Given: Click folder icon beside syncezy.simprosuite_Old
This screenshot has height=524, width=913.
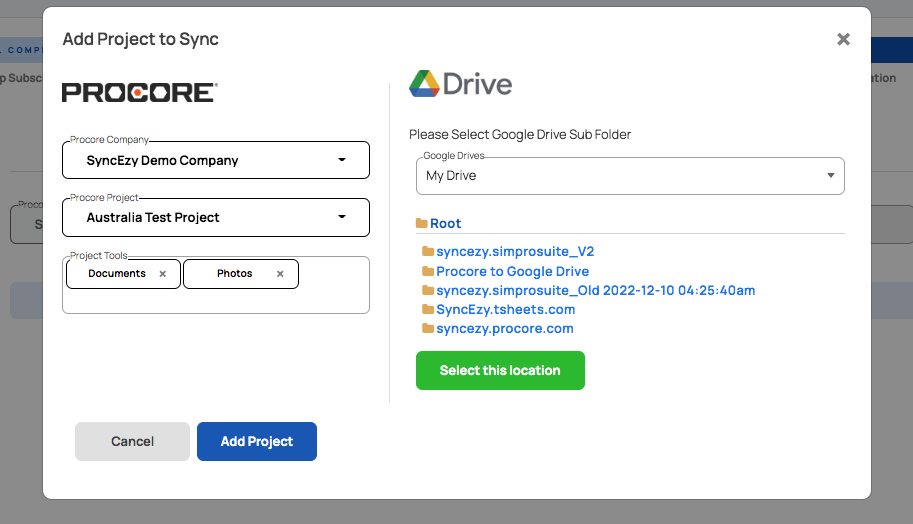Looking at the screenshot, I should pos(428,289).
